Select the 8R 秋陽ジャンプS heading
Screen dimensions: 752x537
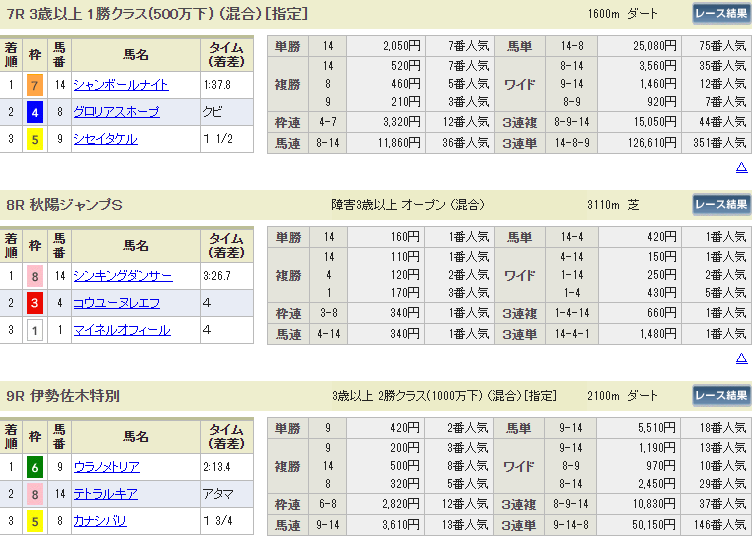pos(64,205)
